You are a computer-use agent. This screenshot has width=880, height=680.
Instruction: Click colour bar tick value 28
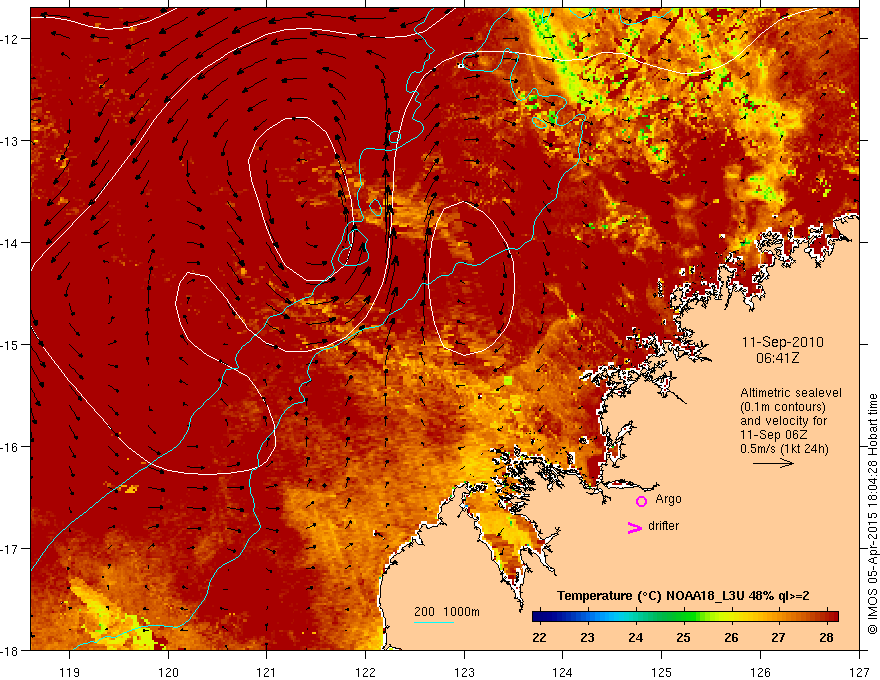click(x=826, y=637)
